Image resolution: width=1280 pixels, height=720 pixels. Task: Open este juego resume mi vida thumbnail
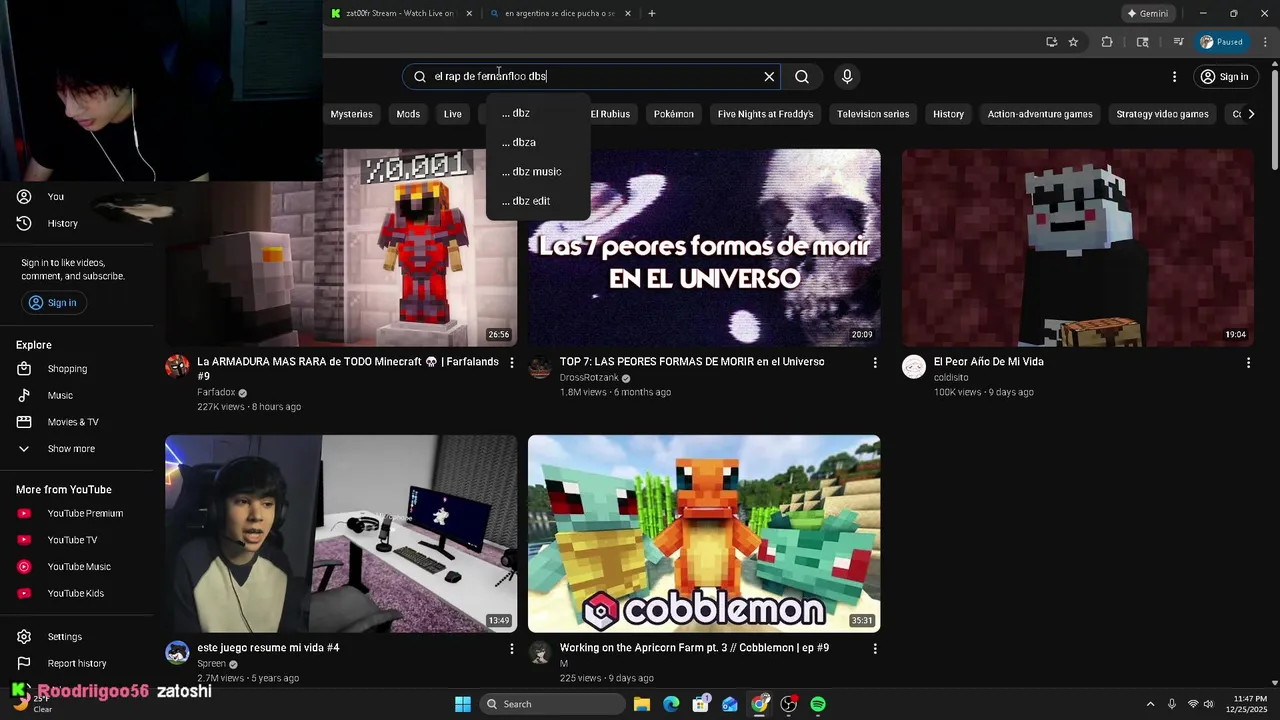click(341, 533)
